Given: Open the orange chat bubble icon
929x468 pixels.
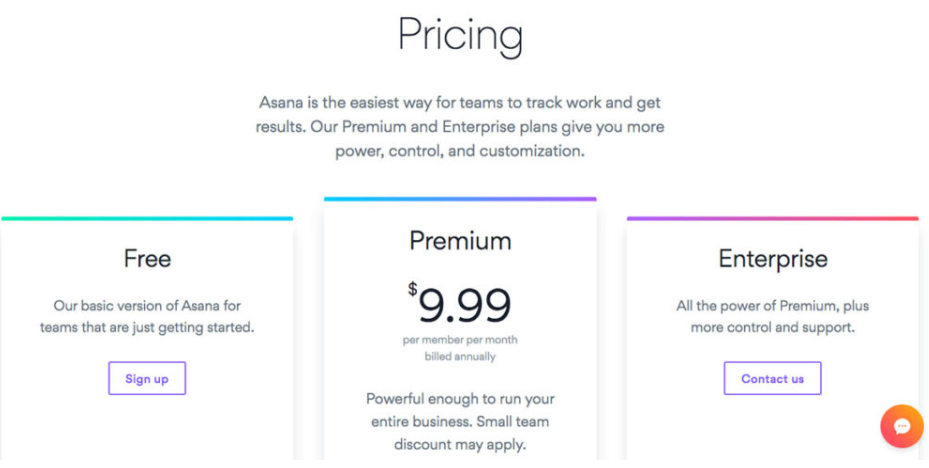Looking at the screenshot, I should point(901,427).
